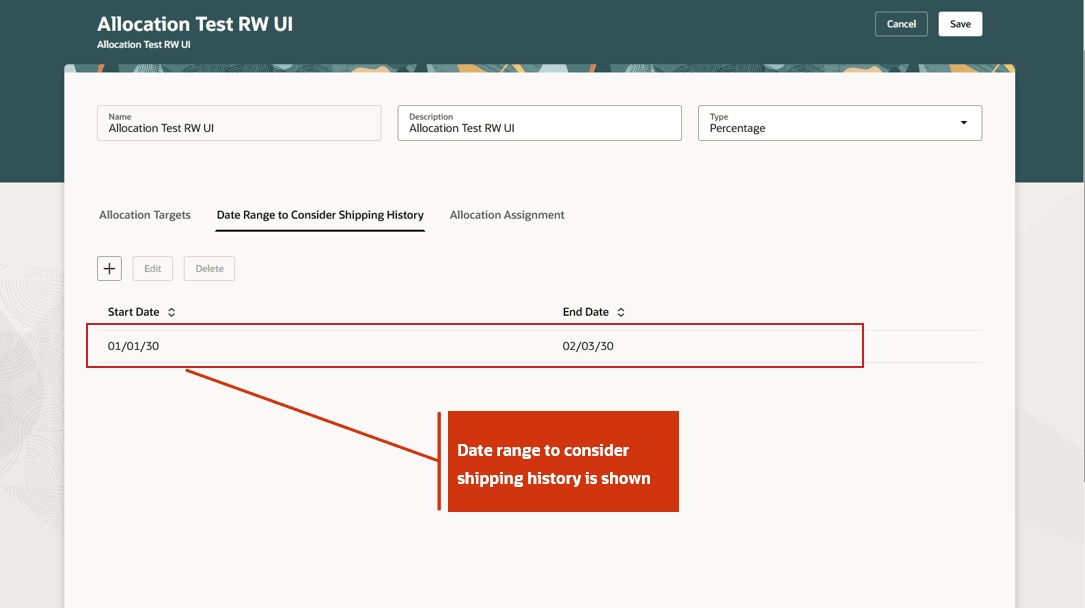
Task: Select the Date Range to Consider Shipping History tab
Action: [x=320, y=214]
